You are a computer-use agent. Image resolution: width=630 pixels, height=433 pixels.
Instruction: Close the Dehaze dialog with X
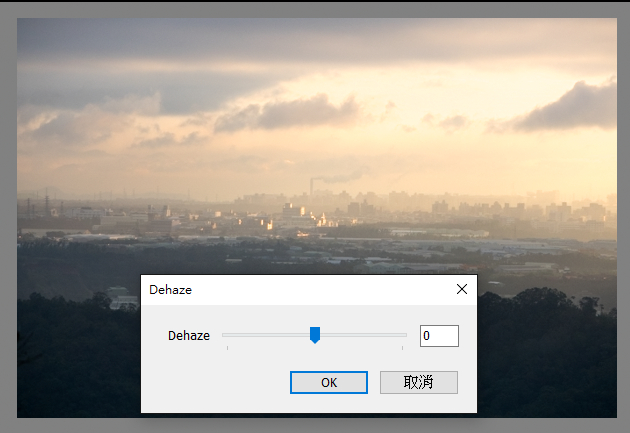click(462, 289)
